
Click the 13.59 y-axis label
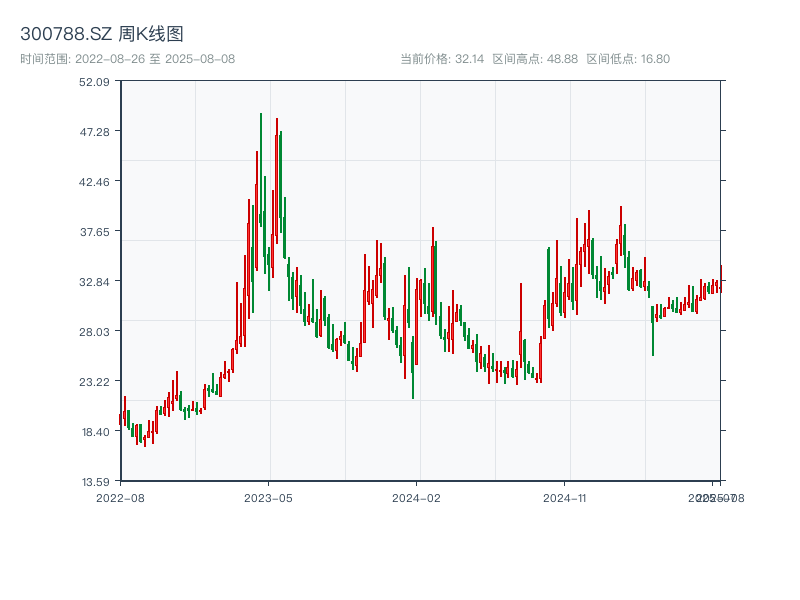click(x=95, y=481)
